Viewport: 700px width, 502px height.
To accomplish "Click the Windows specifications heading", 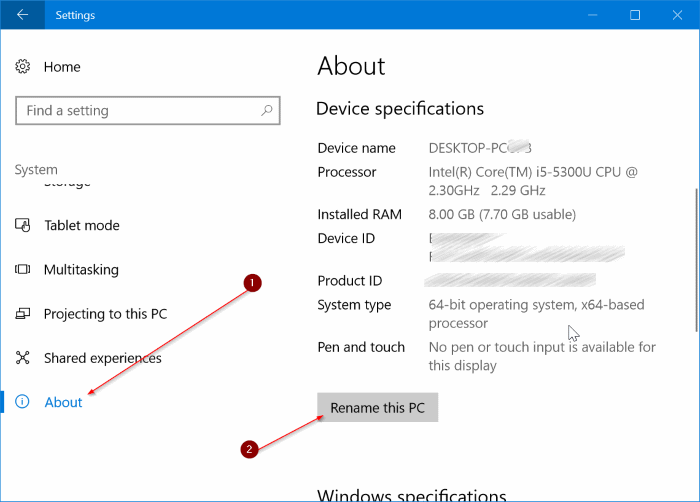I will [x=412, y=495].
